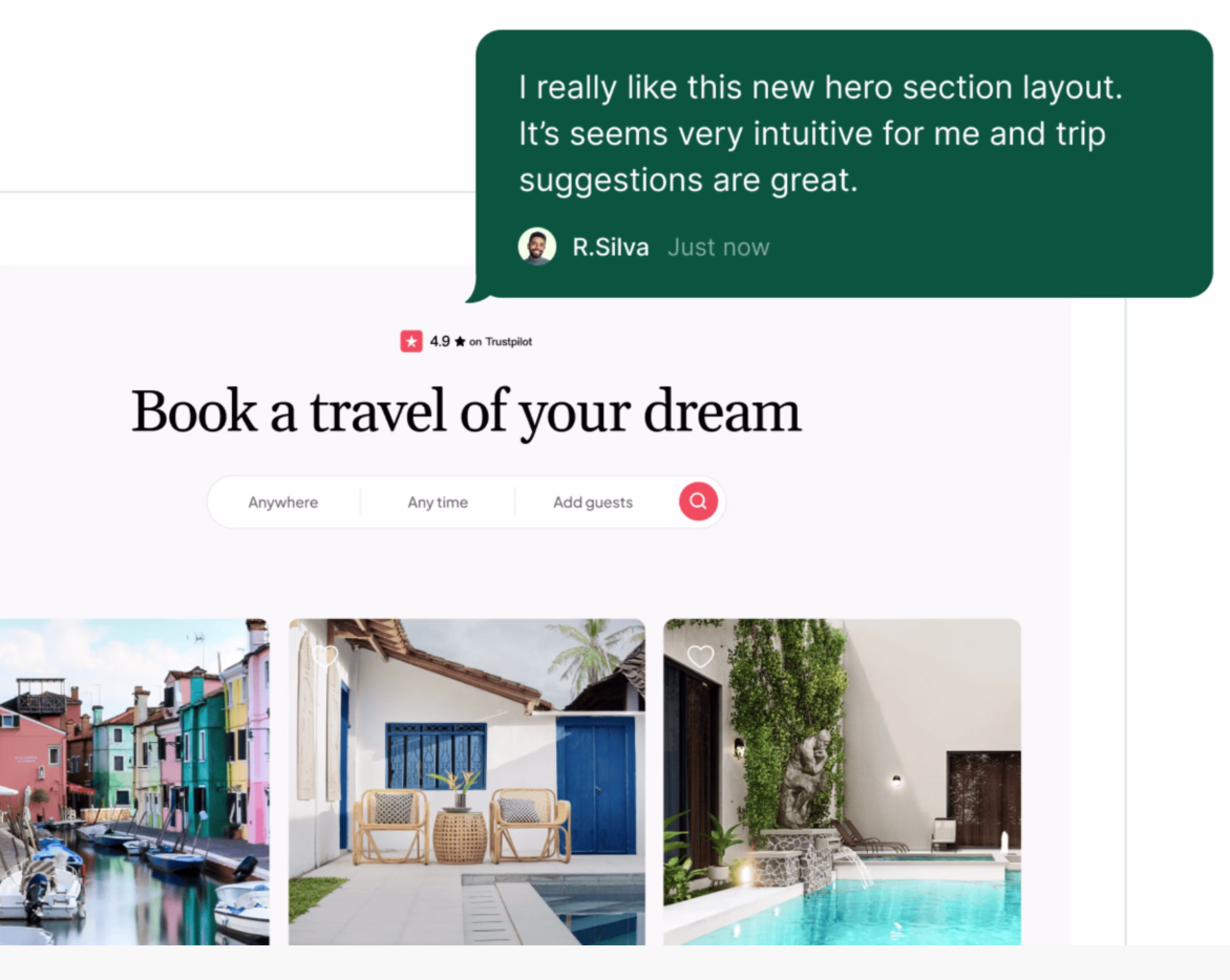Screen dimensions: 1230x980
Task: Click R.Silva's profile avatar
Action: pyautogui.click(x=537, y=246)
